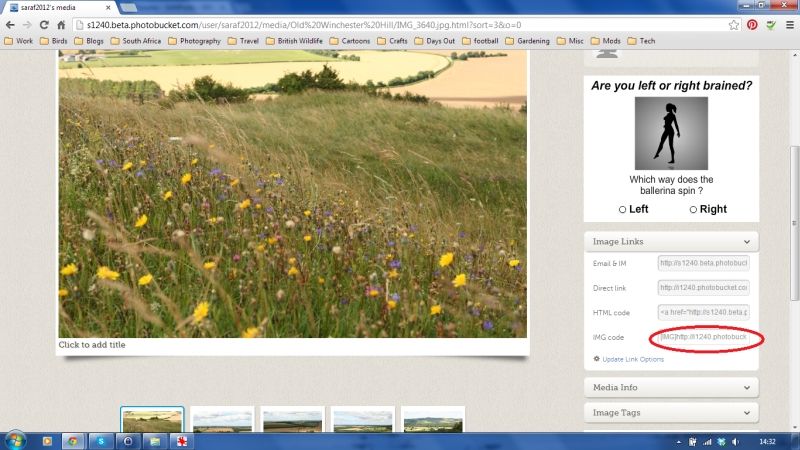Expand the Media Info panel
The height and width of the screenshot is (450, 800).
[x=671, y=387]
